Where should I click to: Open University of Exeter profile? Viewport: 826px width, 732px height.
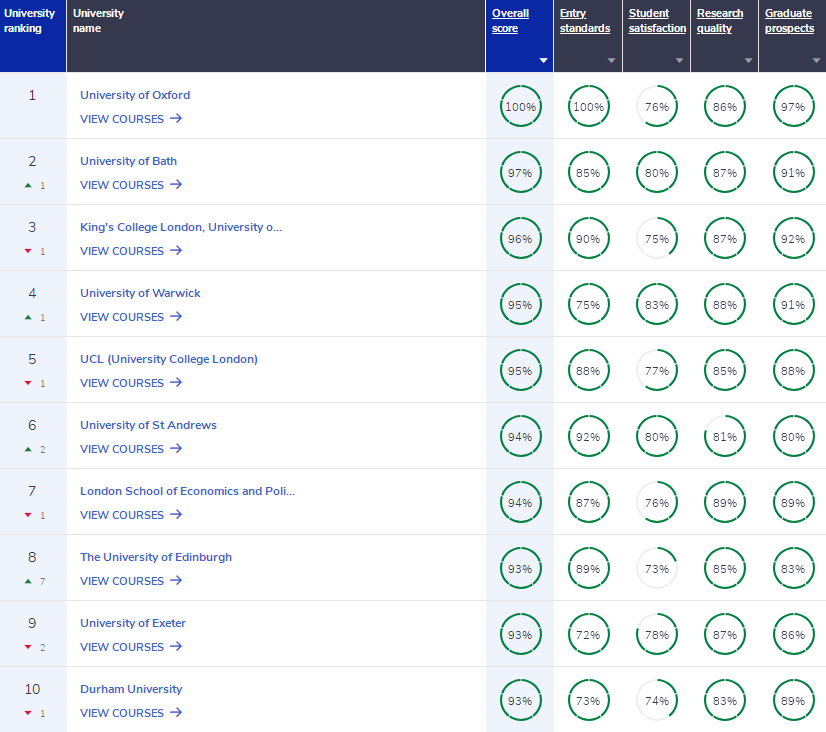pyautogui.click(x=133, y=623)
